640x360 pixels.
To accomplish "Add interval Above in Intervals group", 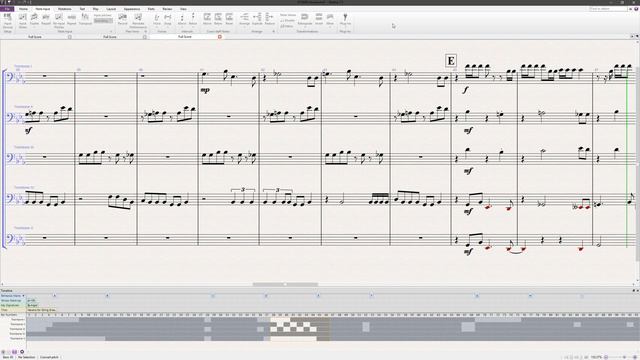I will coord(182,20).
